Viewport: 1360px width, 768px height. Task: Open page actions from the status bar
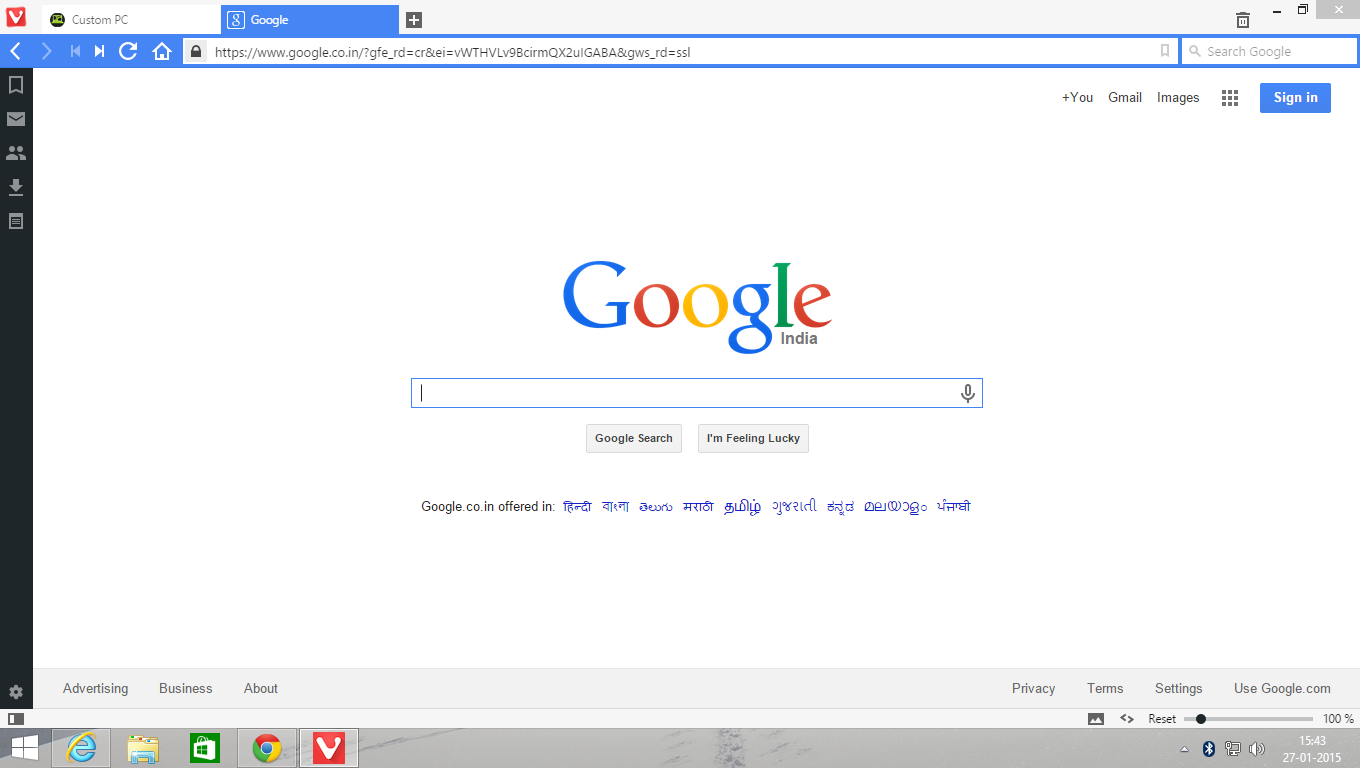(1127, 718)
